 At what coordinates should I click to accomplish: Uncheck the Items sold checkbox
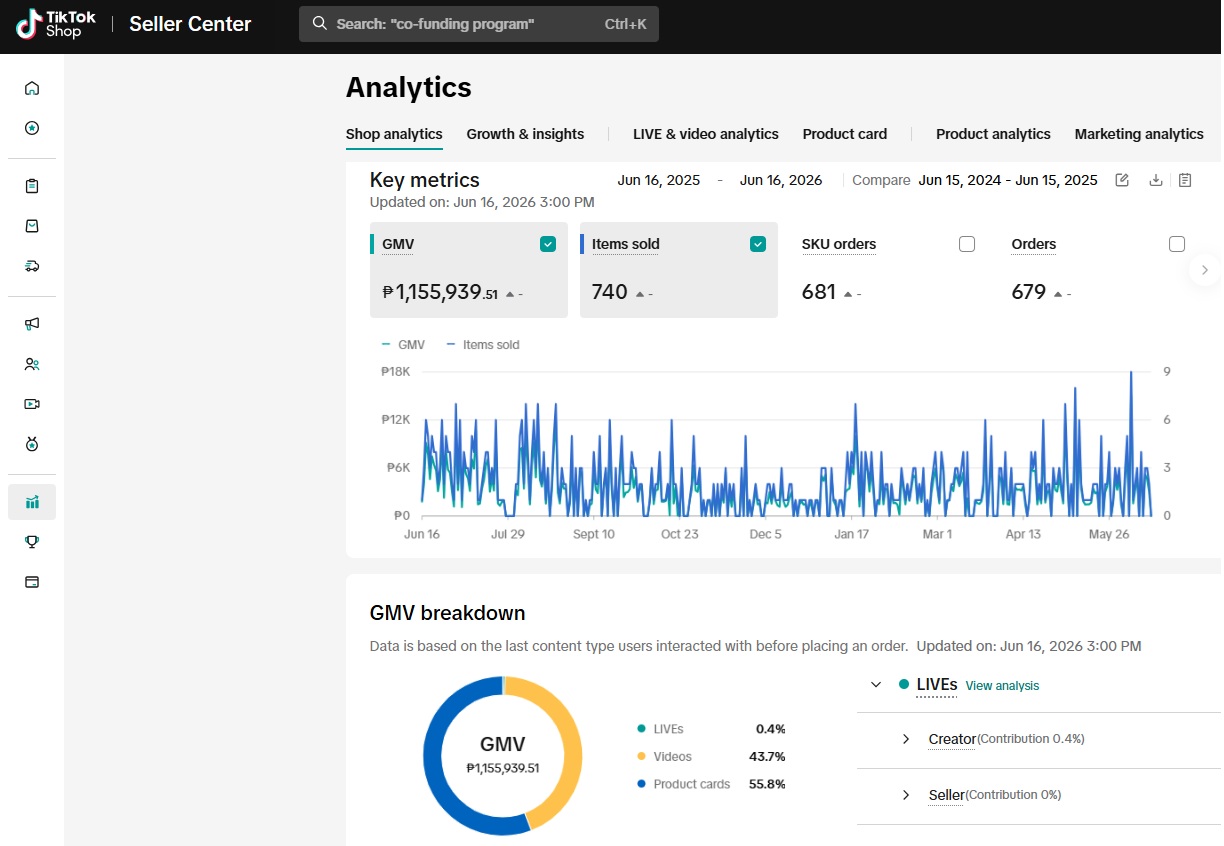click(x=758, y=244)
